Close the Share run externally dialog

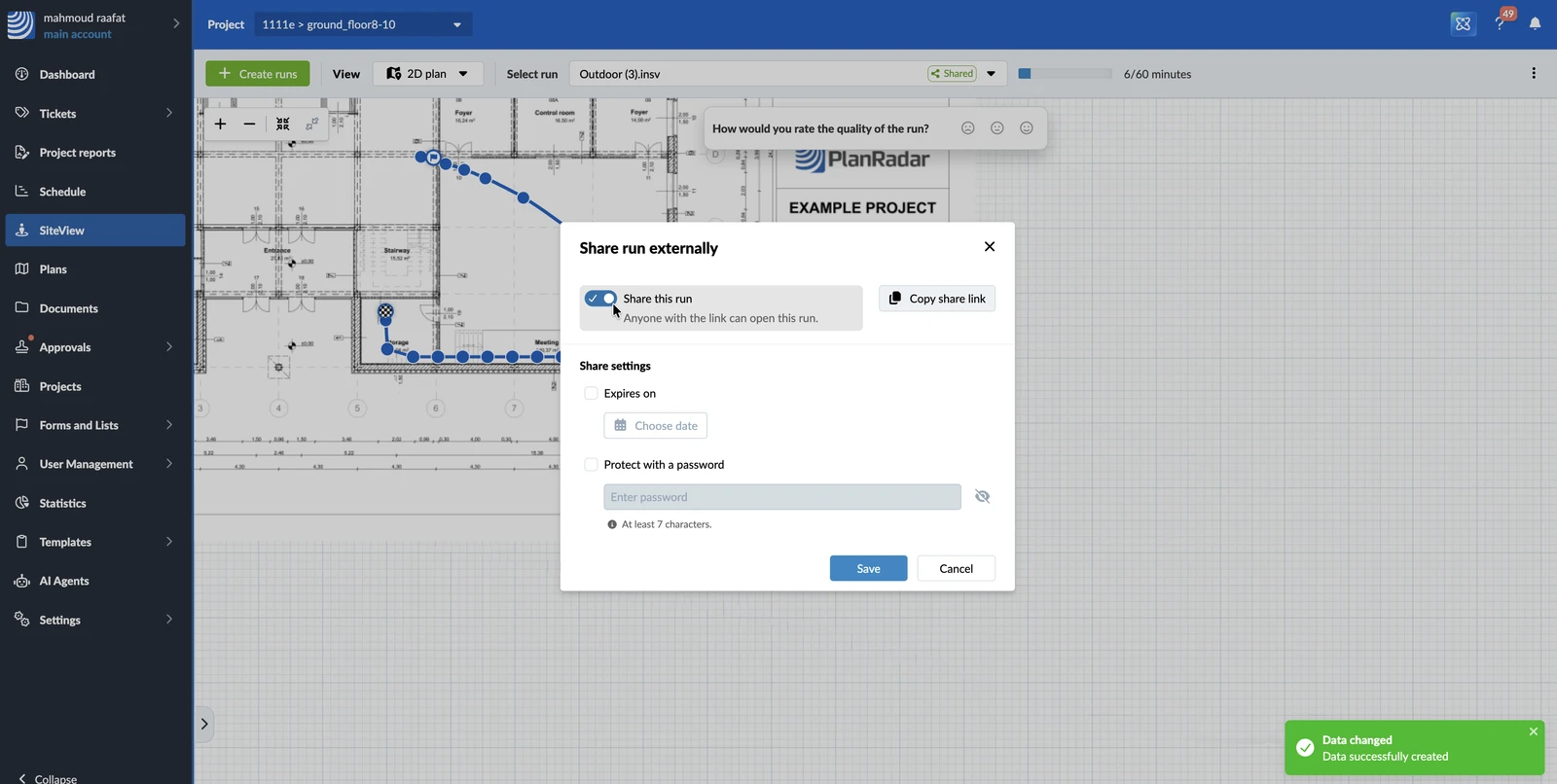click(x=990, y=247)
